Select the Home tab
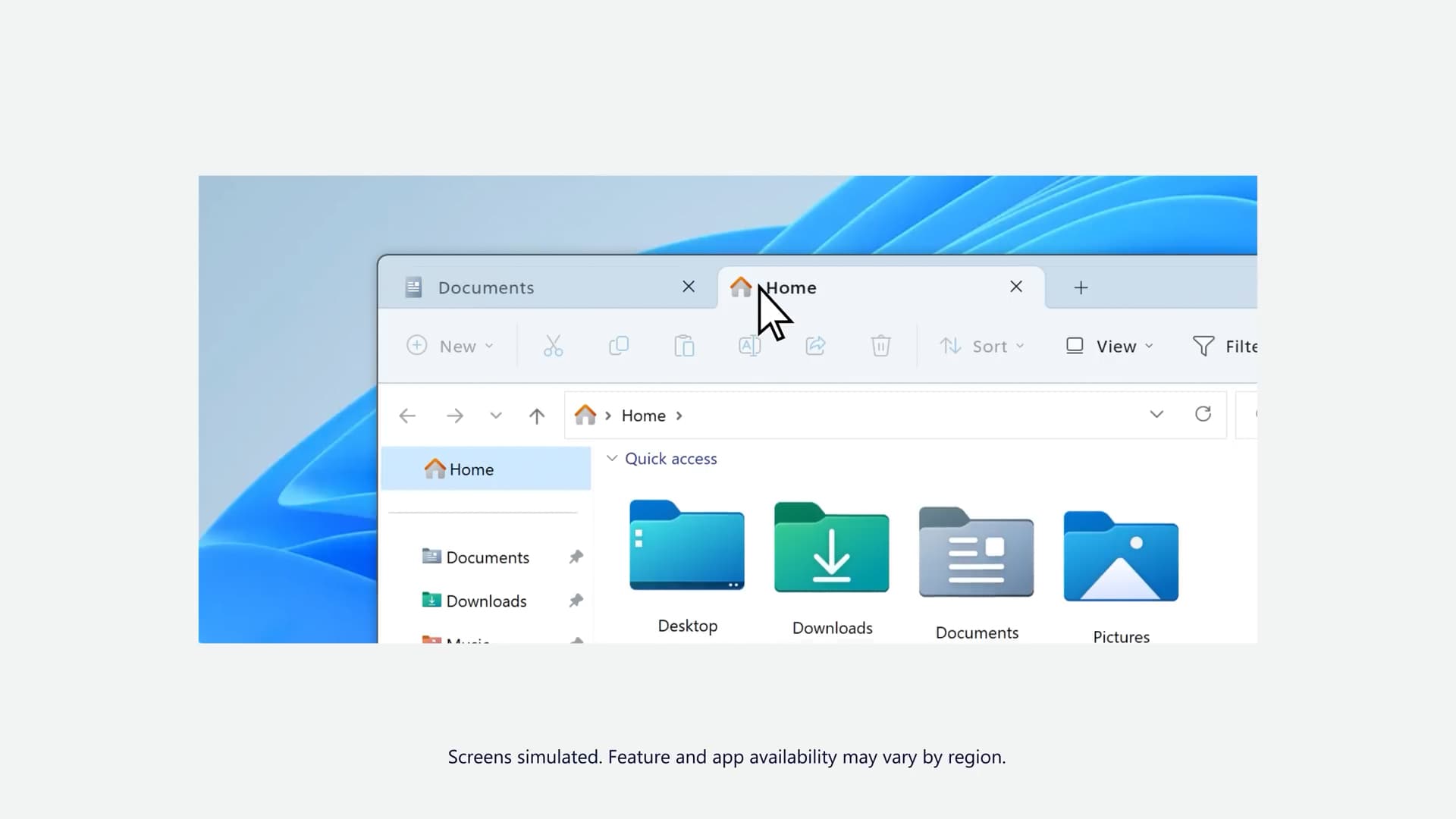1456x819 pixels. (880, 287)
